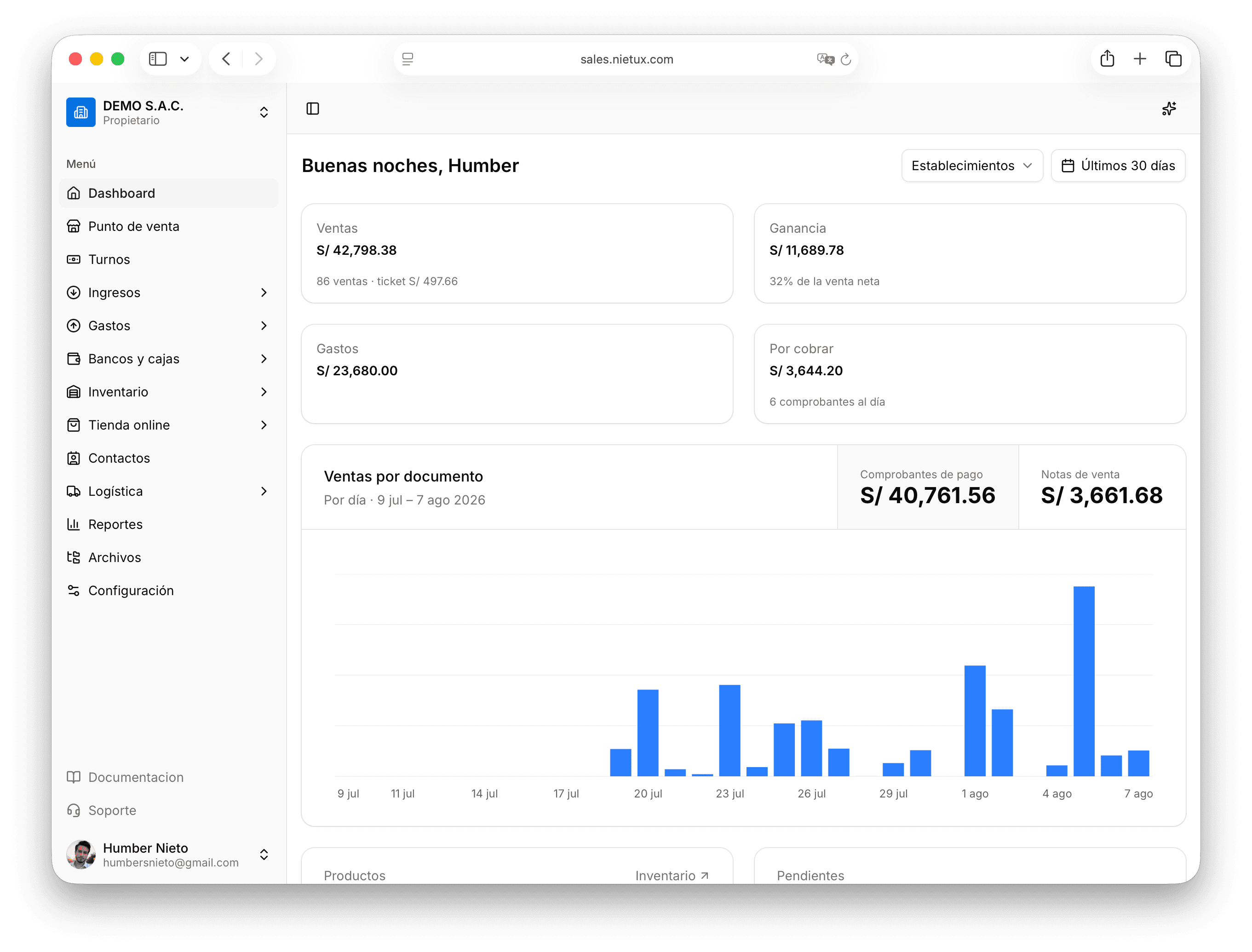Screen dimensions: 1252x952
Task: Expand the Tienda online chevron
Action: point(264,425)
